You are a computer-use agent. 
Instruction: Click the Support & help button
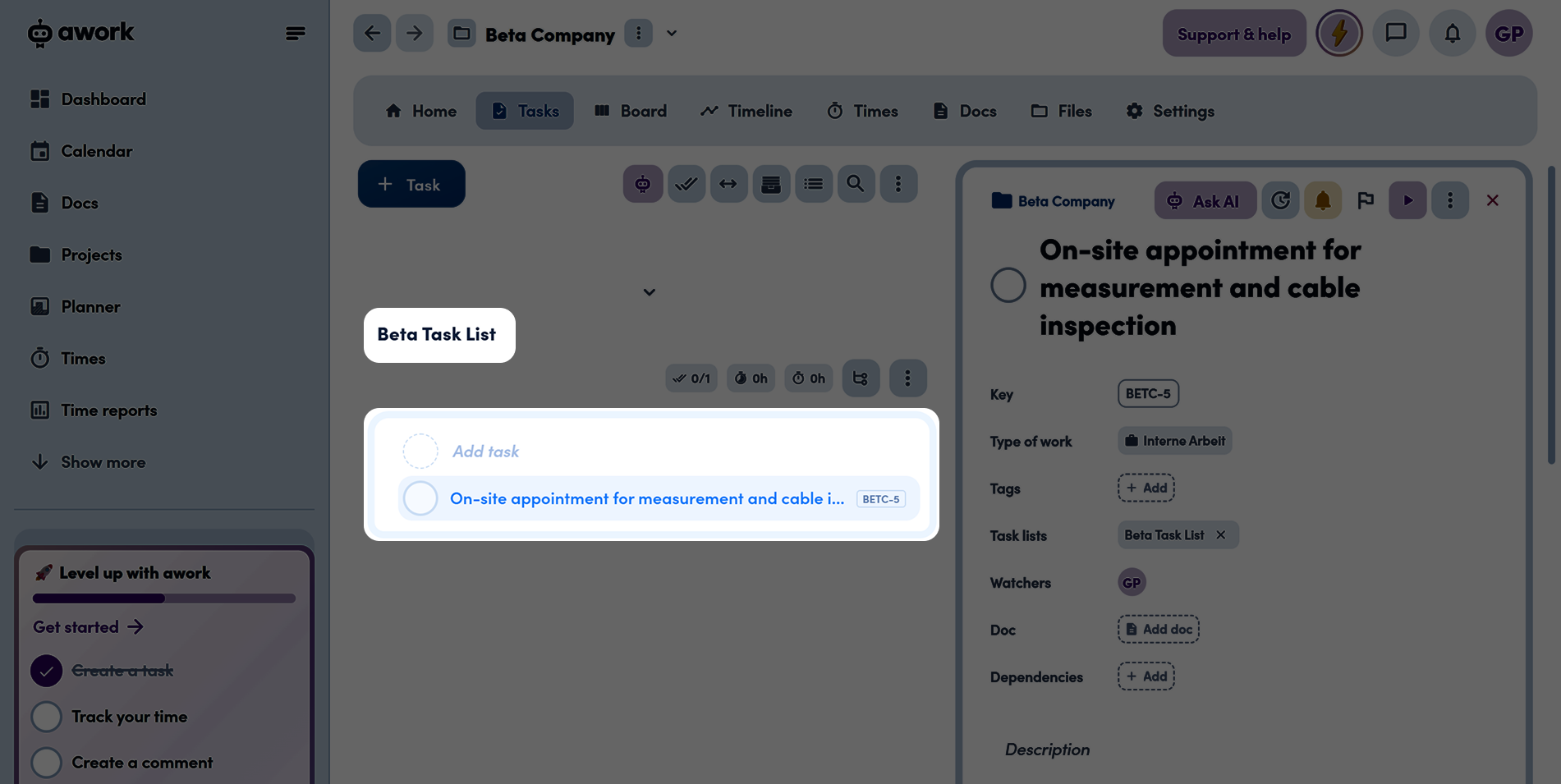tap(1233, 34)
